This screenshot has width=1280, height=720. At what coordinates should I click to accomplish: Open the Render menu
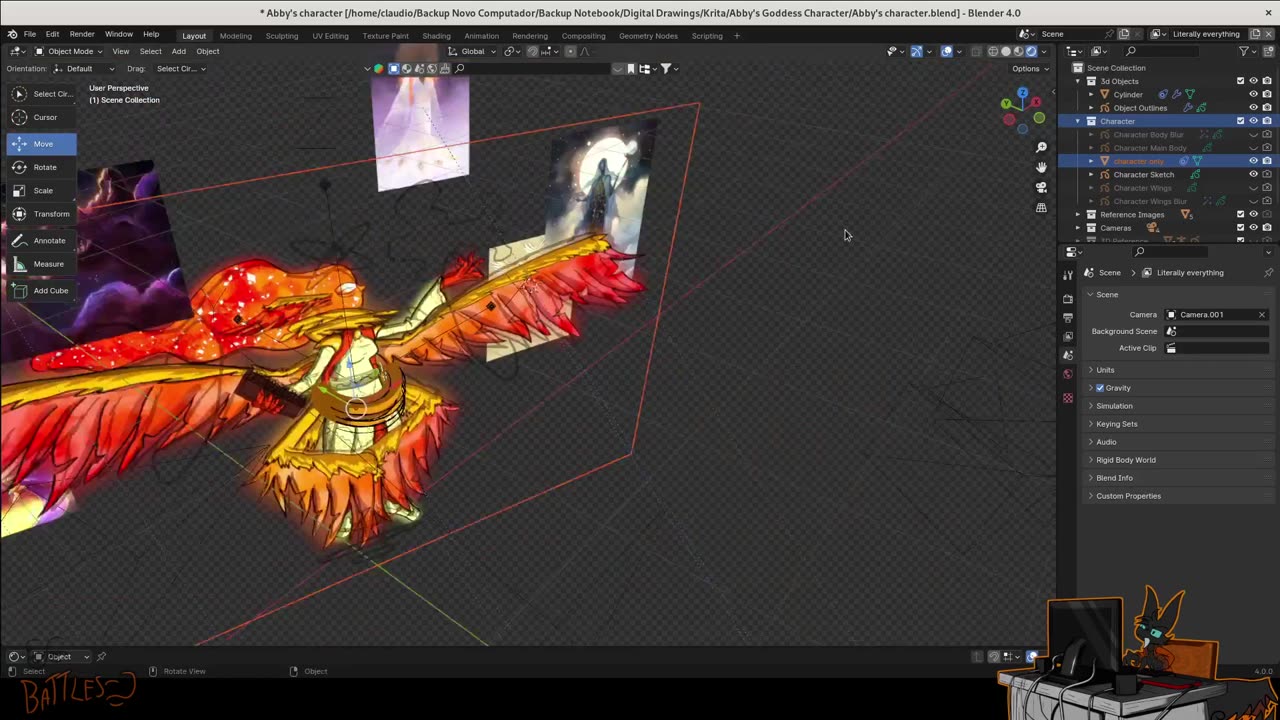pos(82,34)
